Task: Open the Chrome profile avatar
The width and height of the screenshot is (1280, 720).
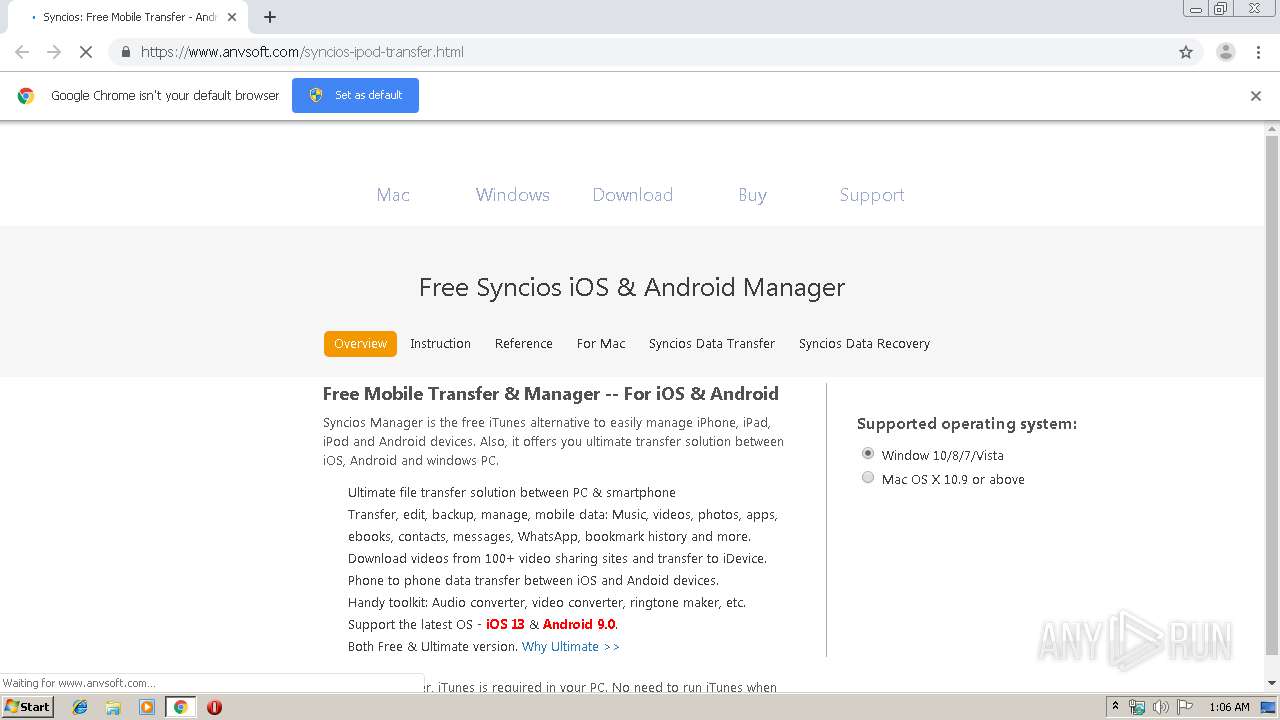Action: (x=1225, y=52)
